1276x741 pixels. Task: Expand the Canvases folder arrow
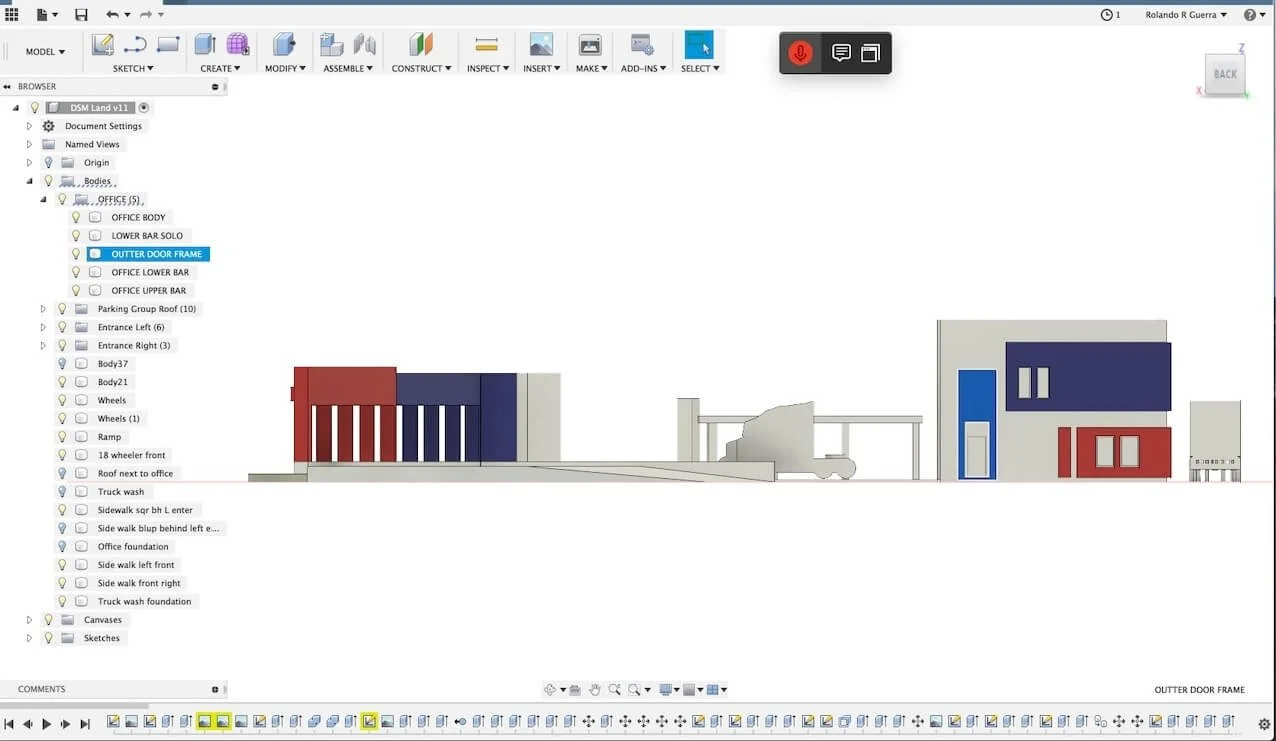pos(29,620)
